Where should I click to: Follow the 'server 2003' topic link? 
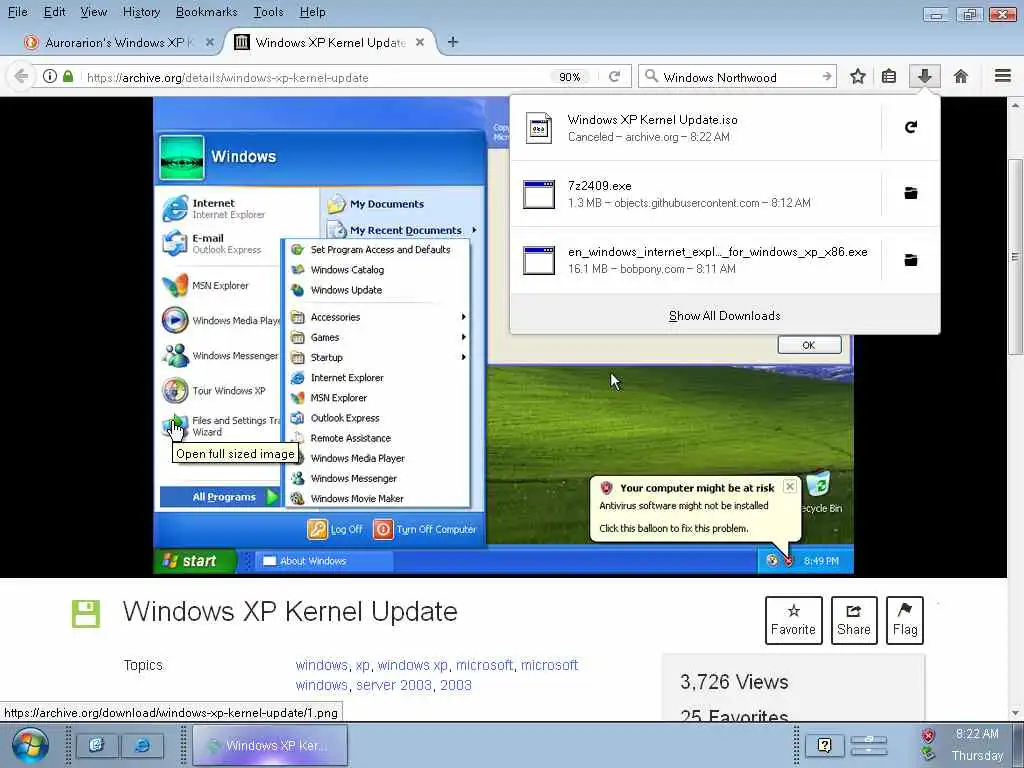point(394,685)
